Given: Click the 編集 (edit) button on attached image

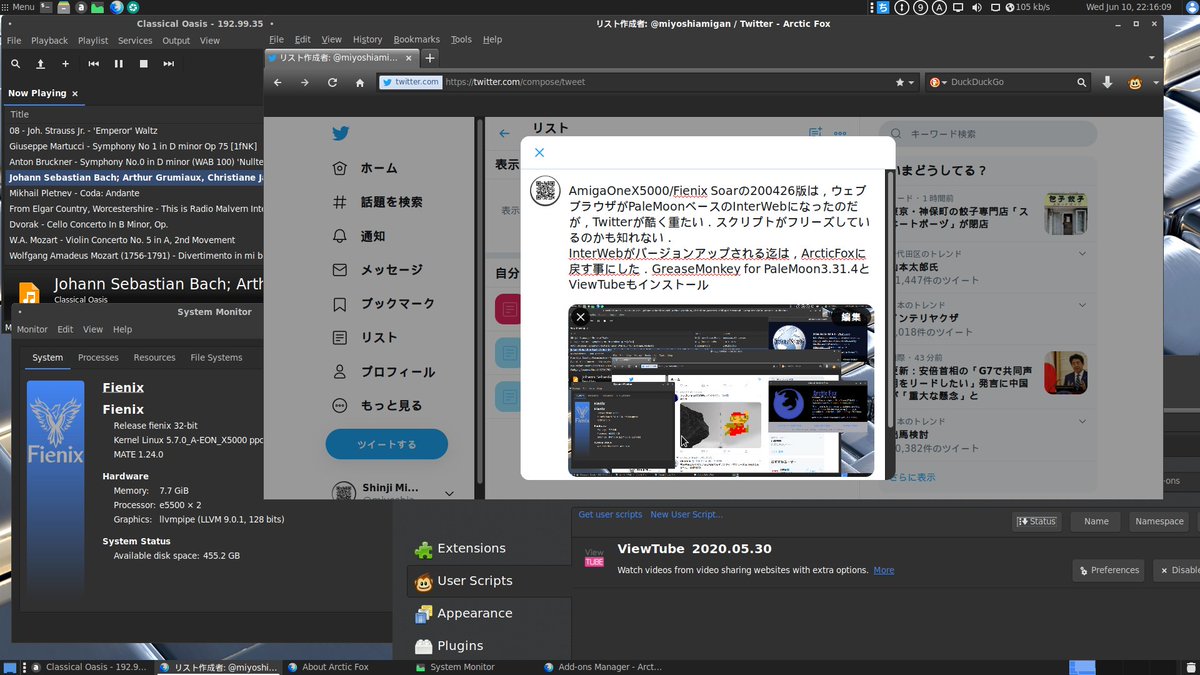Looking at the screenshot, I should [x=850, y=317].
